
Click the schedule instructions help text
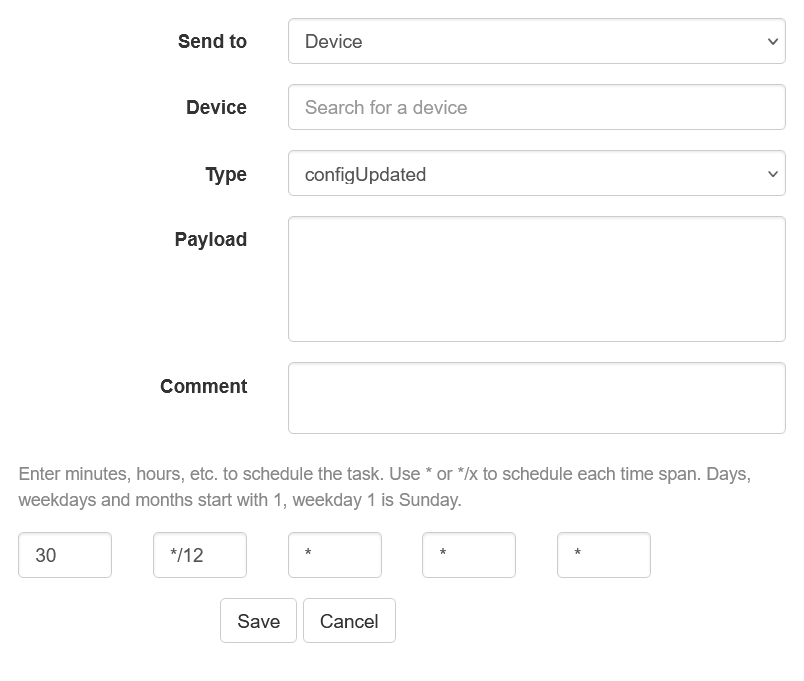pyautogui.click(x=384, y=486)
